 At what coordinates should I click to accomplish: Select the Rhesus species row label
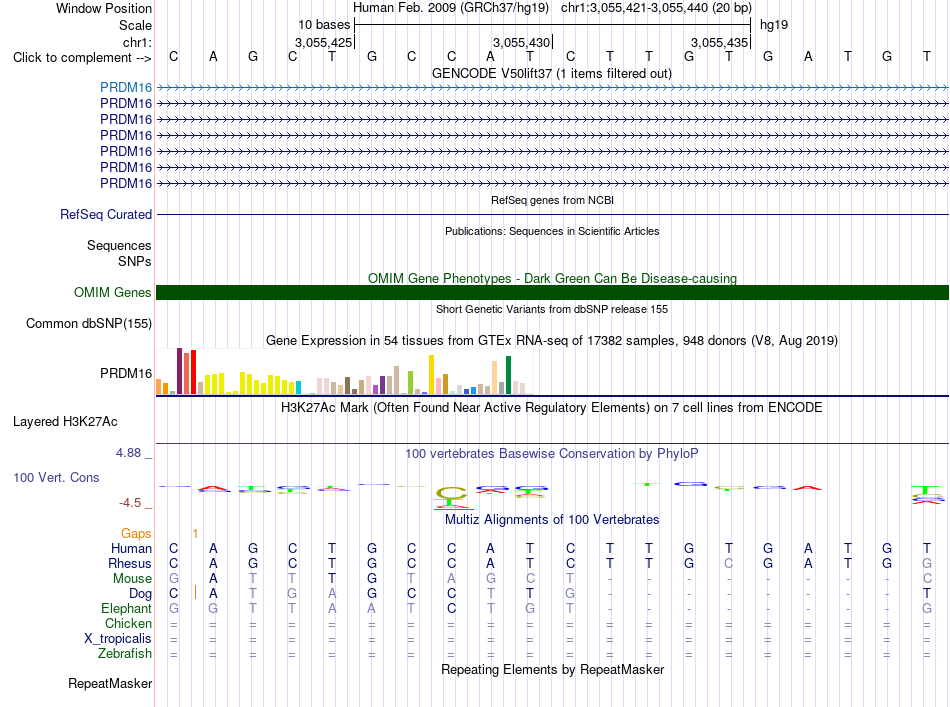pos(130,563)
